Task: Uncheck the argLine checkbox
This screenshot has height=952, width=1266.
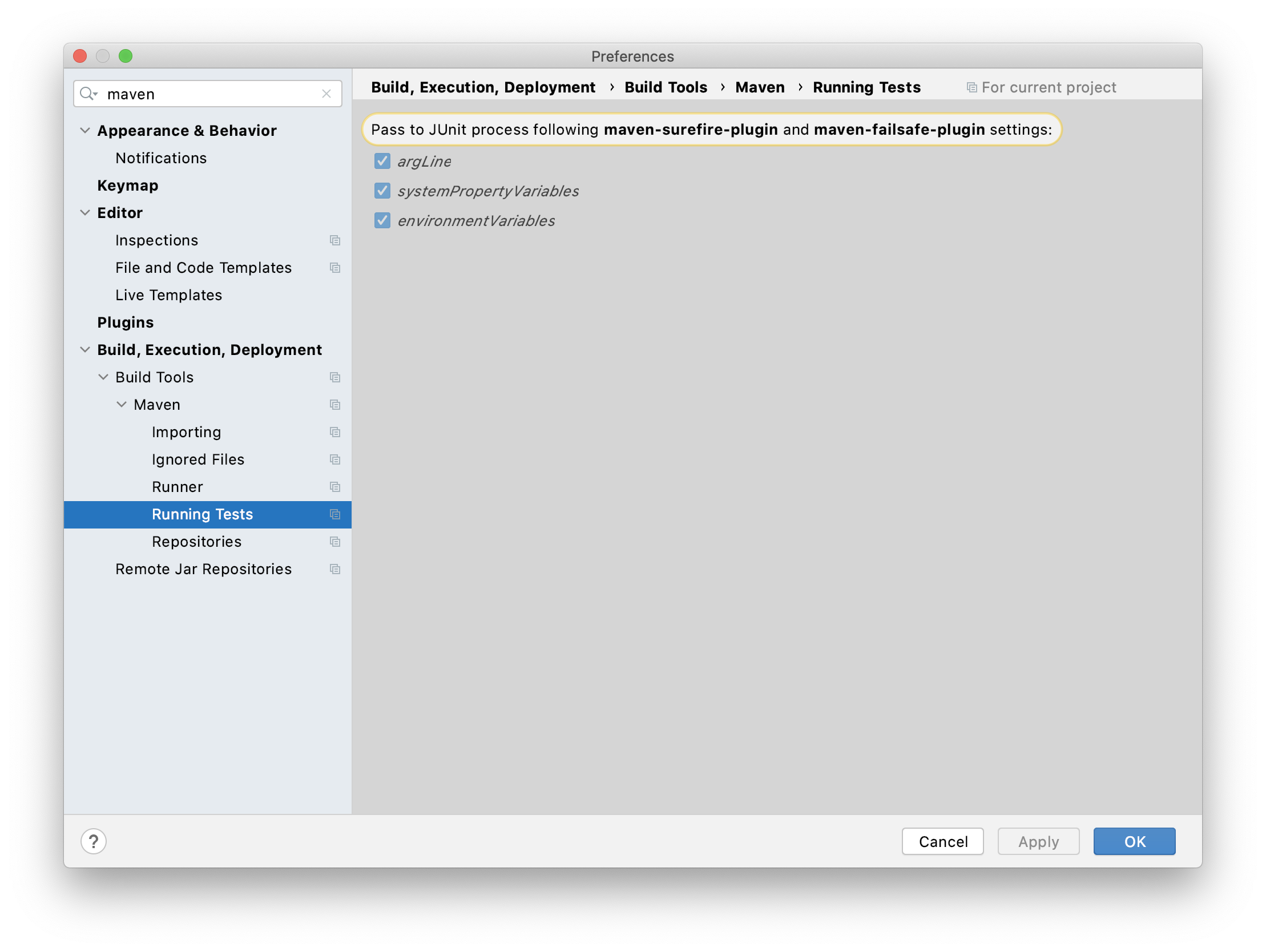Action: pos(382,161)
